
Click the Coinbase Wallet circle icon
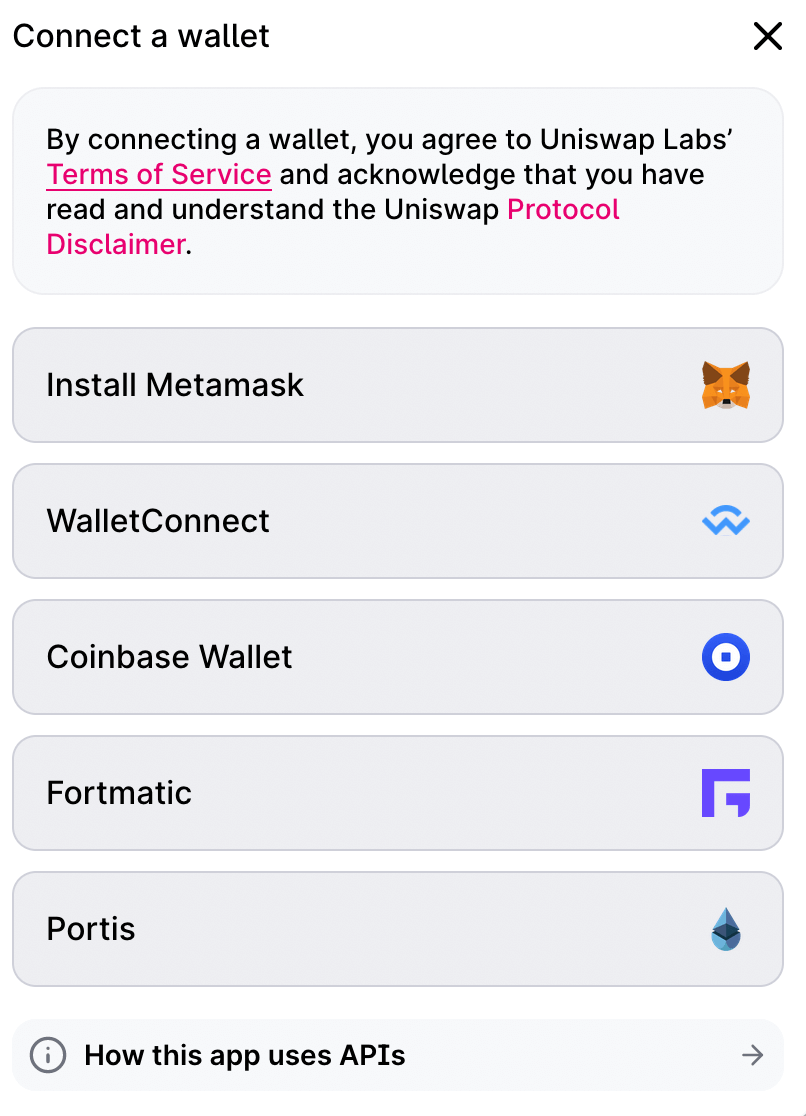pos(726,657)
